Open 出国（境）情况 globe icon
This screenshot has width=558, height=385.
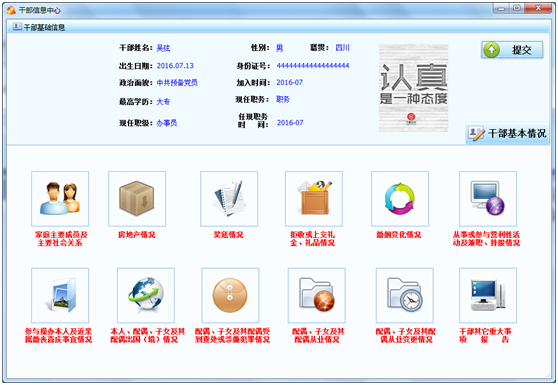pyautogui.click(x=146, y=295)
